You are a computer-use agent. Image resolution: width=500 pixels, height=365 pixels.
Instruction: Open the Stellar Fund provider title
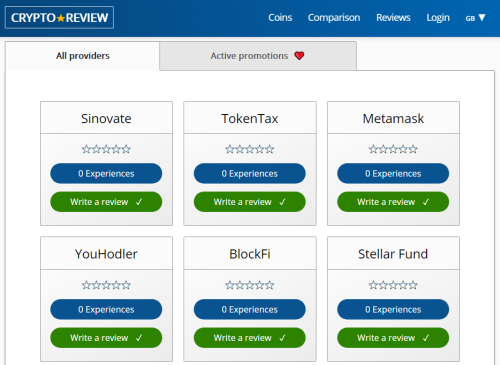point(393,254)
